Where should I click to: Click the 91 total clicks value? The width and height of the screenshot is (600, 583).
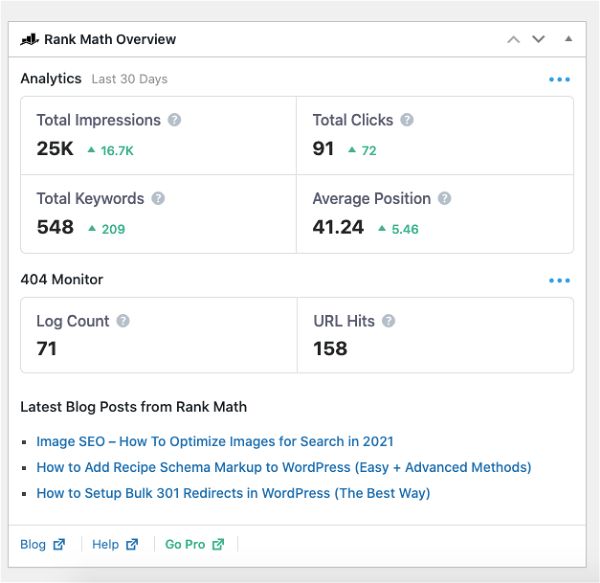click(x=323, y=148)
